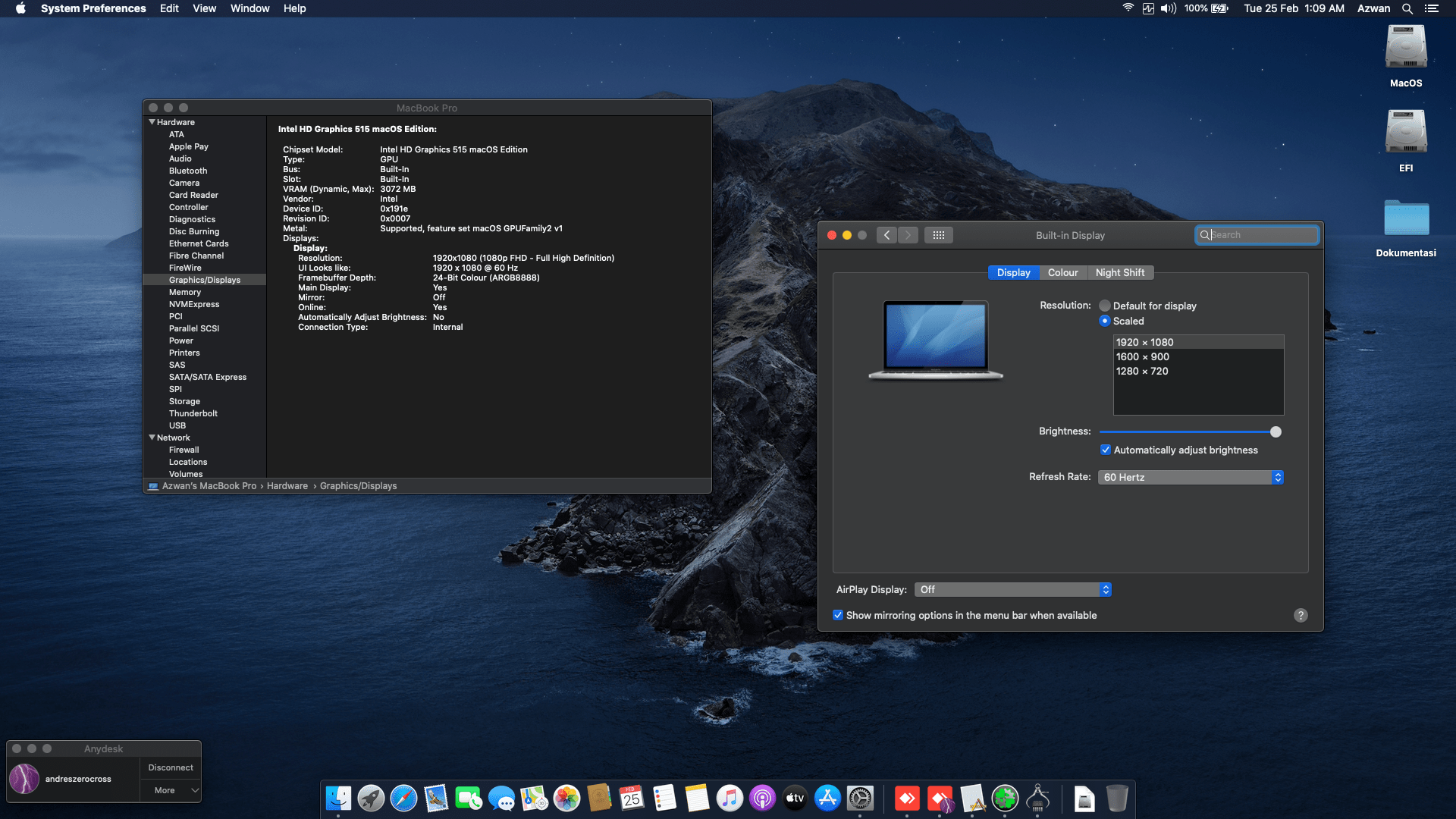Screen dimensions: 1456x819
Task: Open the Apple TV app in the dock
Action: pyautogui.click(x=795, y=799)
